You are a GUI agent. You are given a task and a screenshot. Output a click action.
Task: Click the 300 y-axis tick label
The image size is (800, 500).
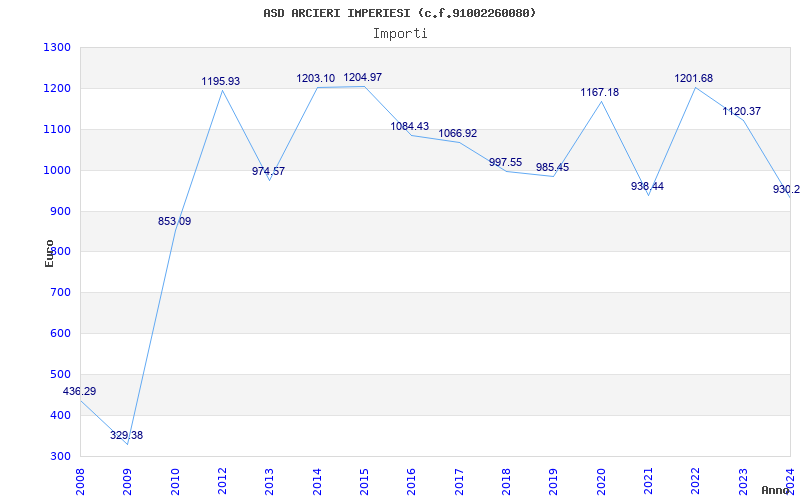click(60, 456)
